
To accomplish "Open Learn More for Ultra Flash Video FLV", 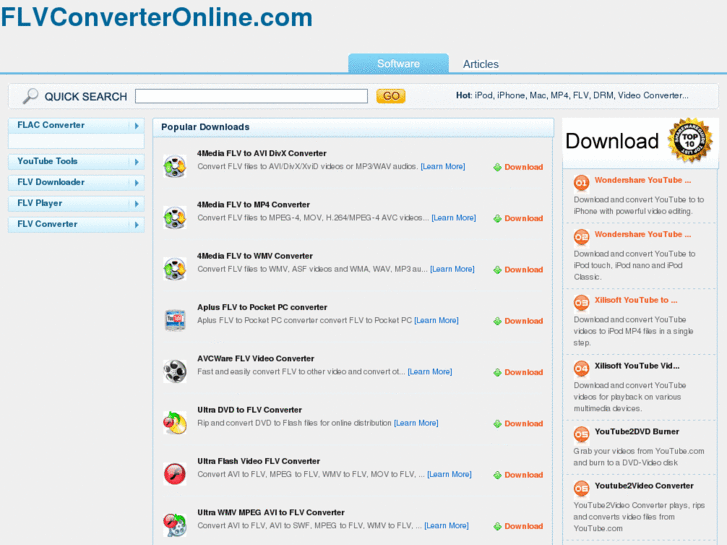I will tap(449, 474).
